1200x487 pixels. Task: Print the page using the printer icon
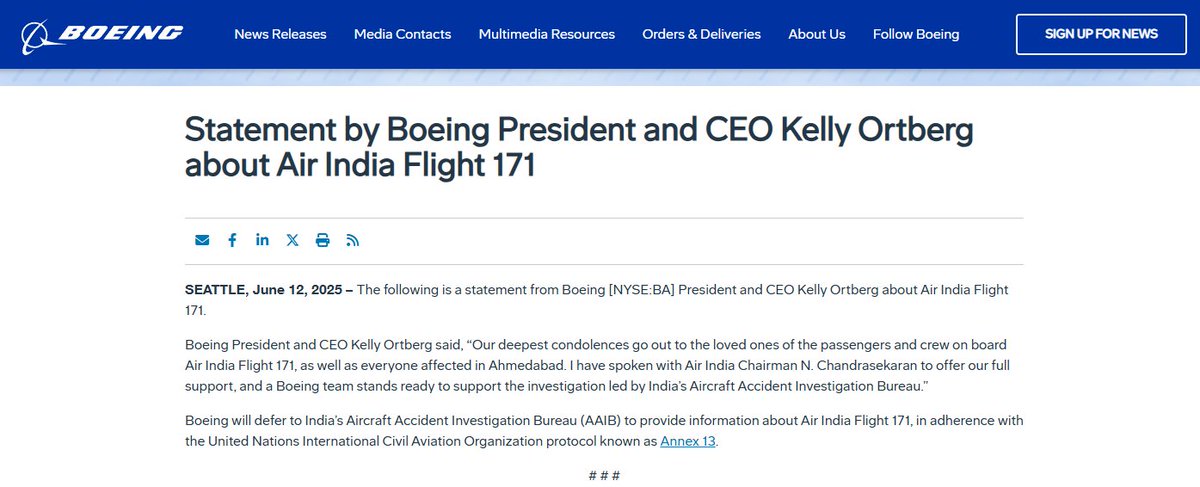click(x=322, y=240)
